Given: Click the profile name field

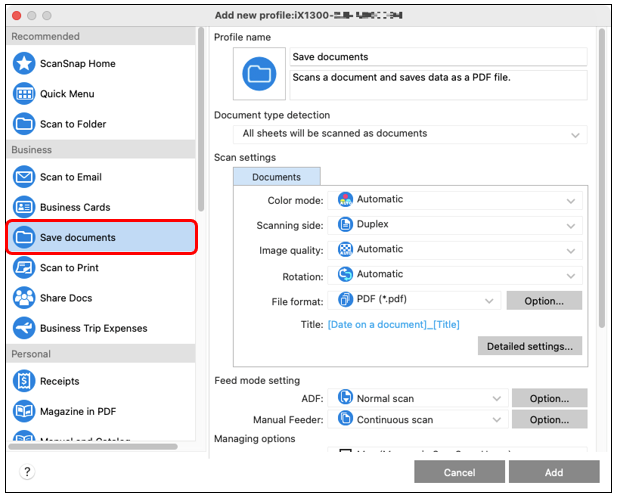Looking at the screenshot, I should (438, 57).
